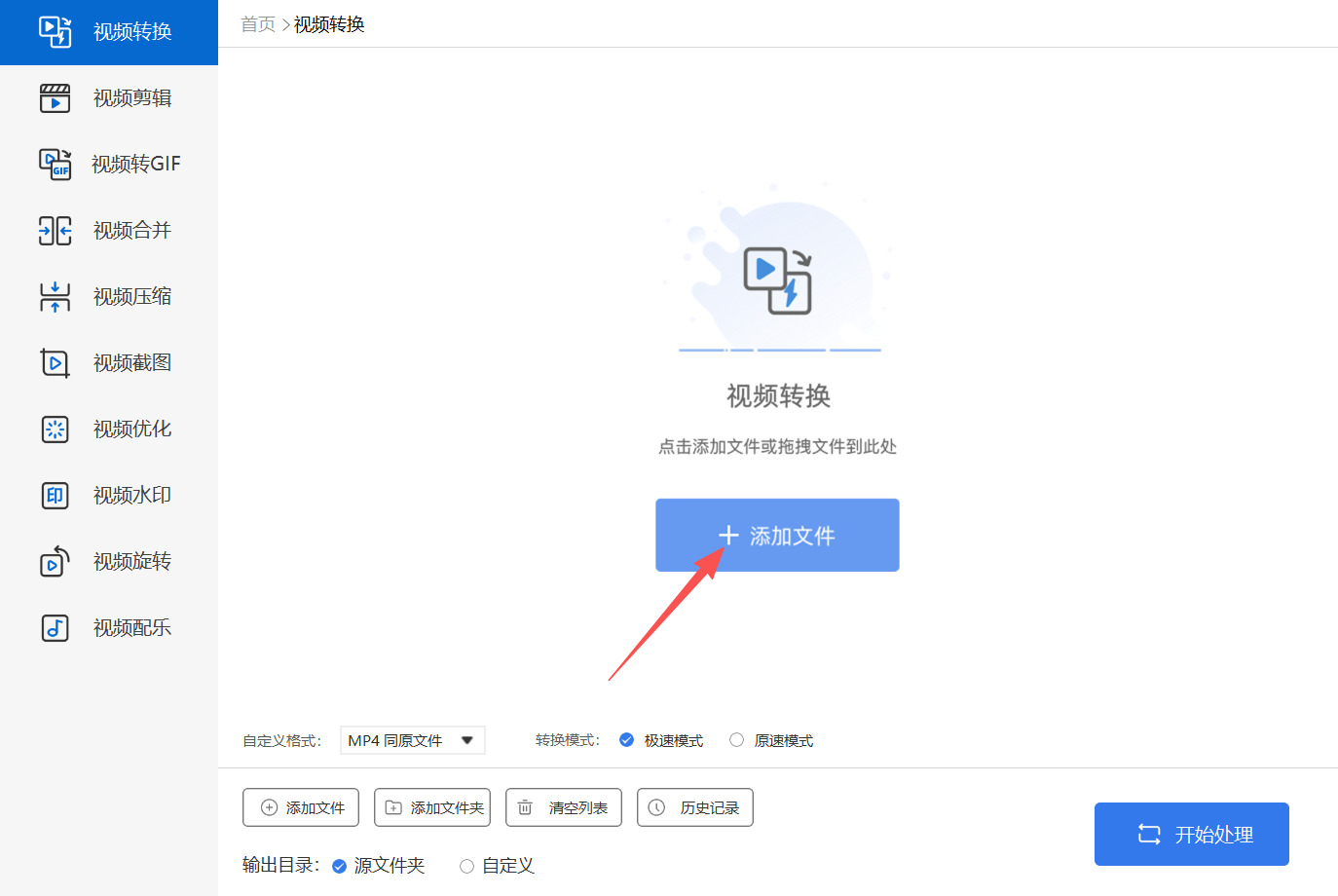Open the 视频截图 crop icon
The width and height of the screenshot is (1338, 896).
[55, 362]
